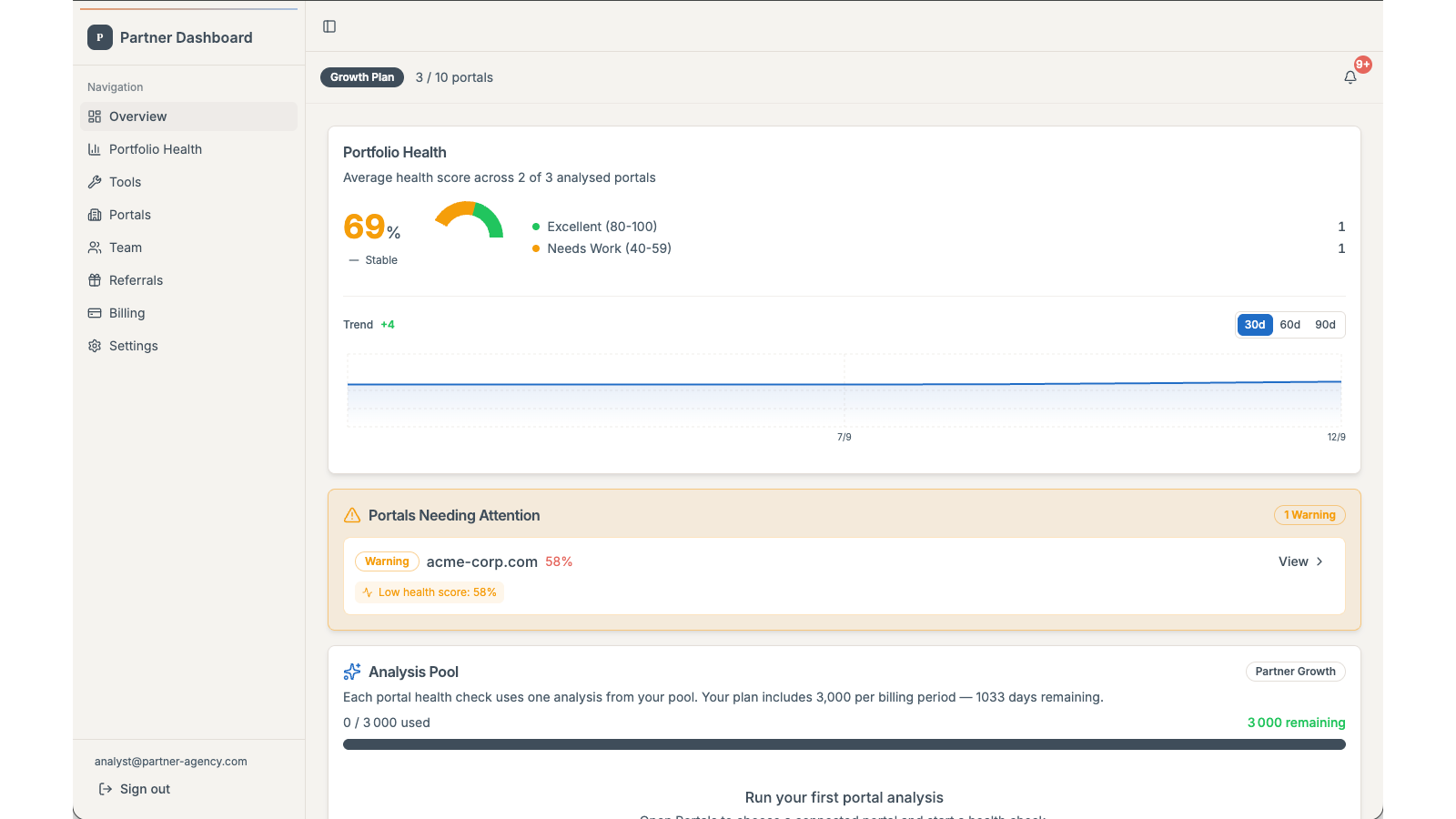Navigate to Billing
This screenshot has width=1456, height=819.
[x=188, y=313]
